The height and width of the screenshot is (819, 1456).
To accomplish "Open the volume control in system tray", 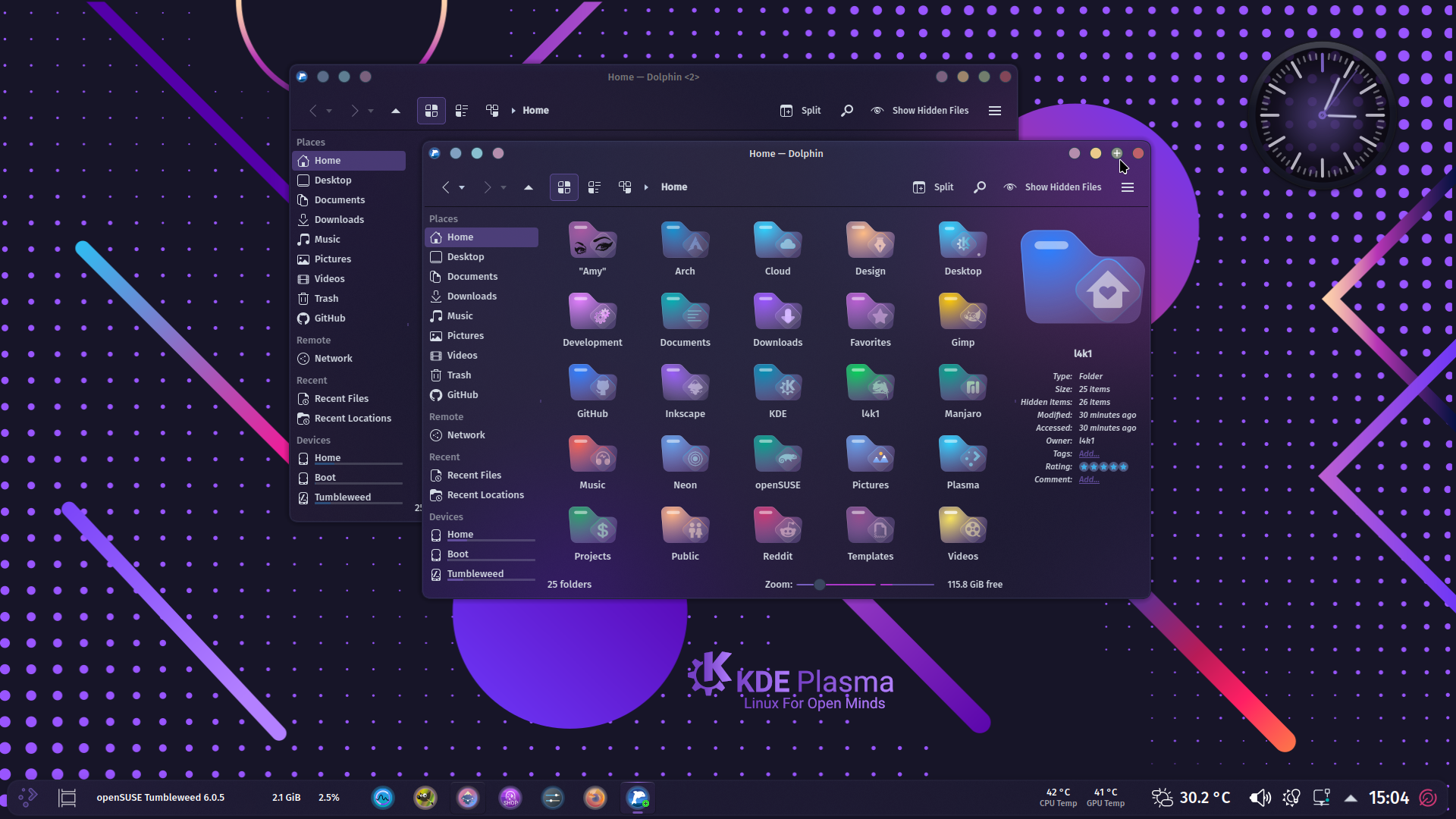I will (1260, 798).
